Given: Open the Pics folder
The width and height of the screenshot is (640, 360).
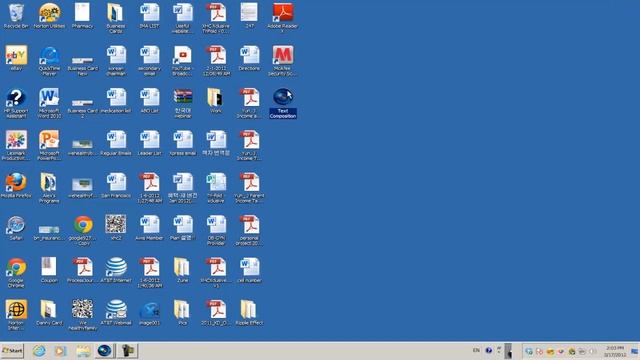Looking at the screenshot, I should click(x=182, y=313).
